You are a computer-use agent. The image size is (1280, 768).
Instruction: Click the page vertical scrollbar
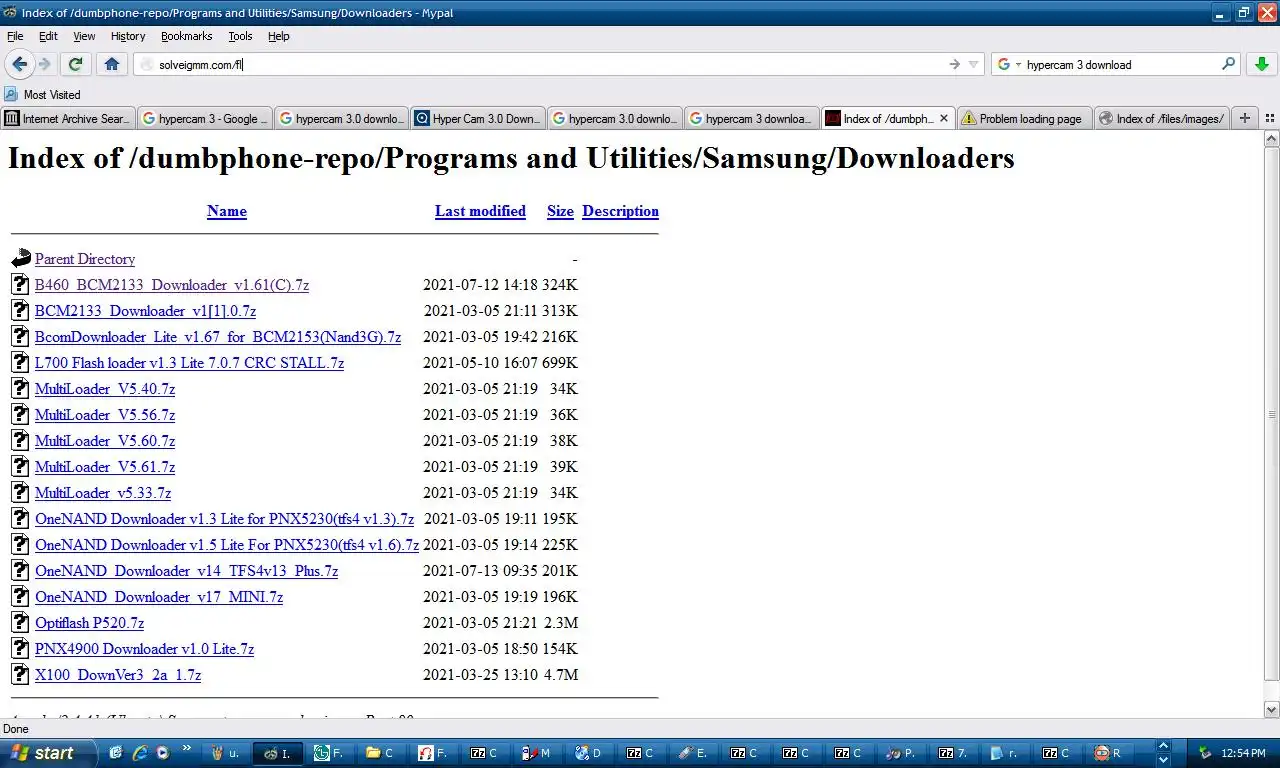pos(1272,414)
